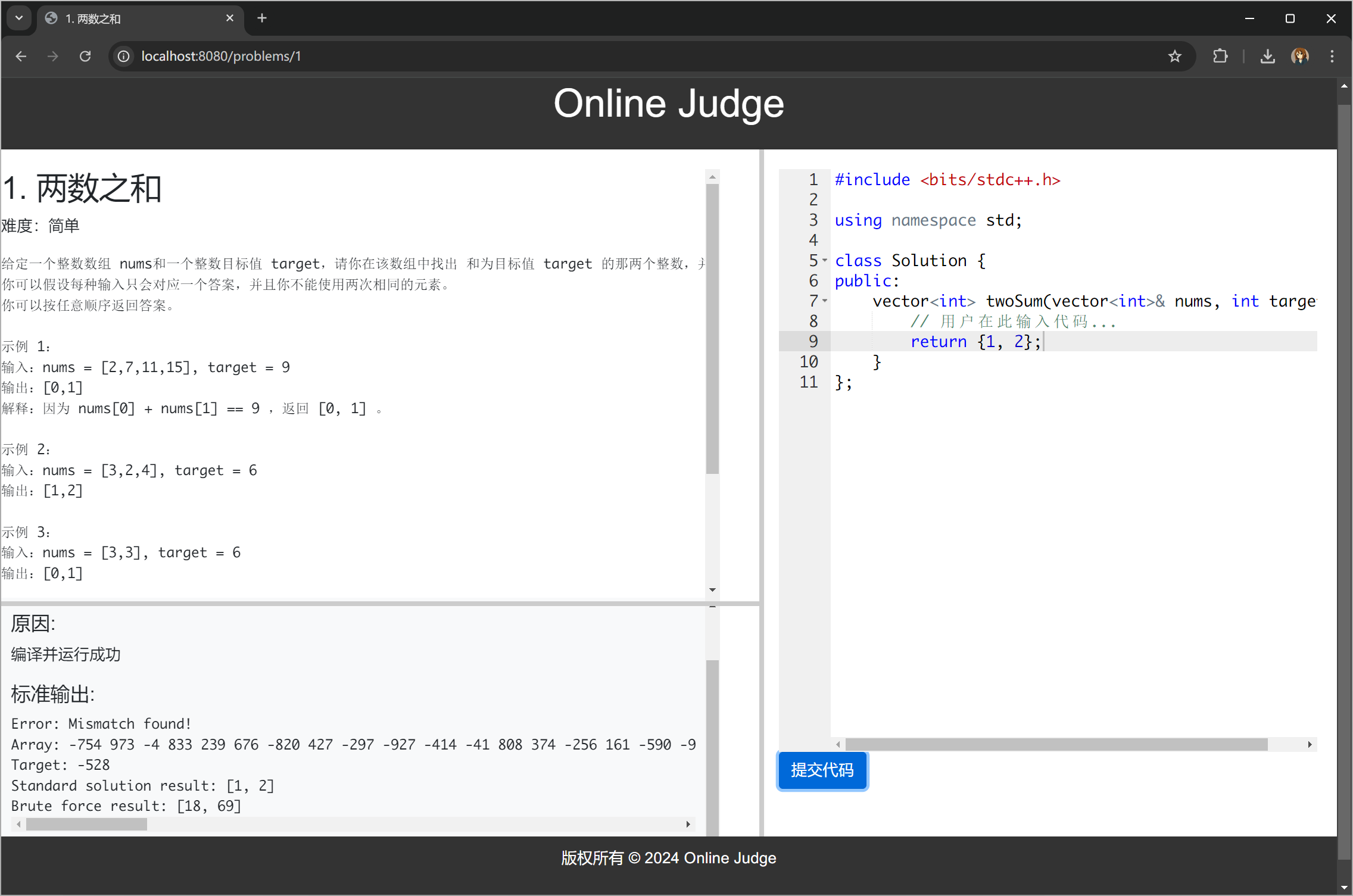Open the downloads icon in toolbar

tap(1267, 56)
